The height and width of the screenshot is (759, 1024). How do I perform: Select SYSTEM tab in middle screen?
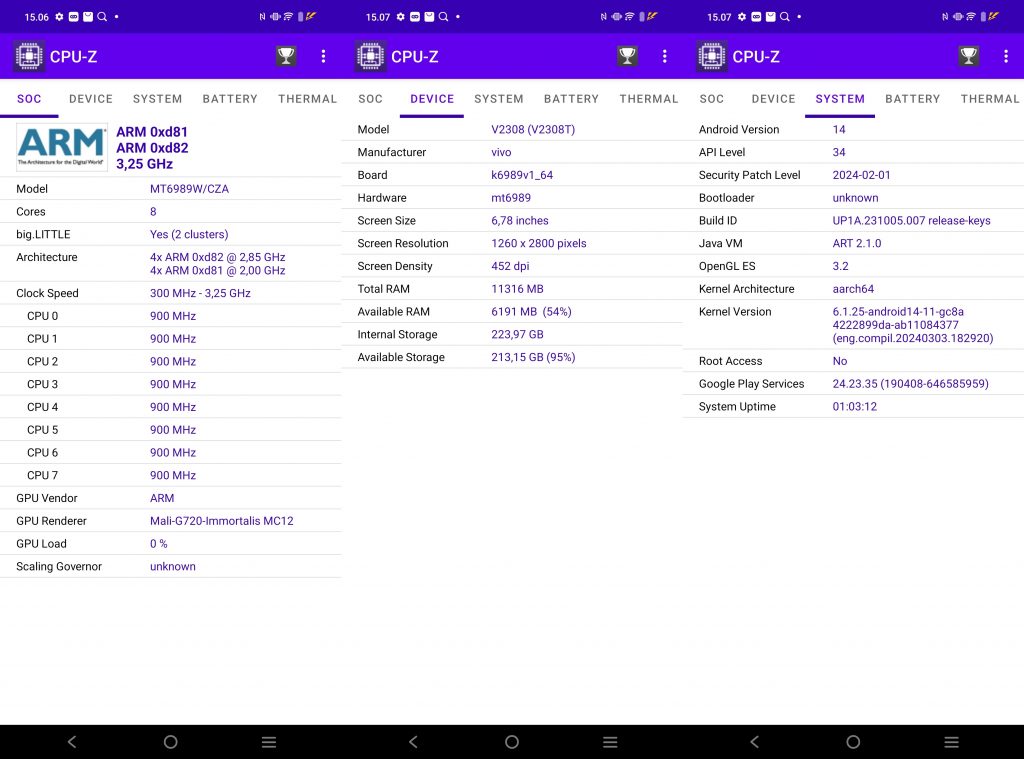pos(499,99)
